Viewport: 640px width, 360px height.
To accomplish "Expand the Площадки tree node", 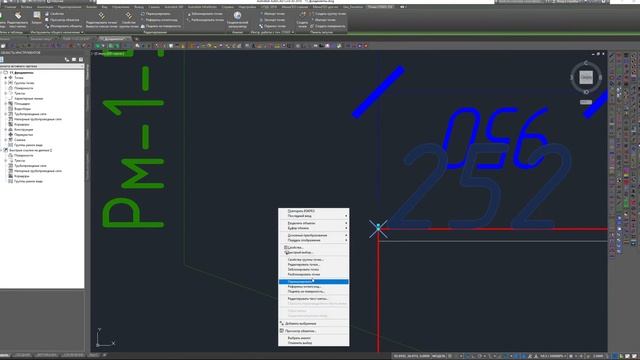I will tap(6, 104).
